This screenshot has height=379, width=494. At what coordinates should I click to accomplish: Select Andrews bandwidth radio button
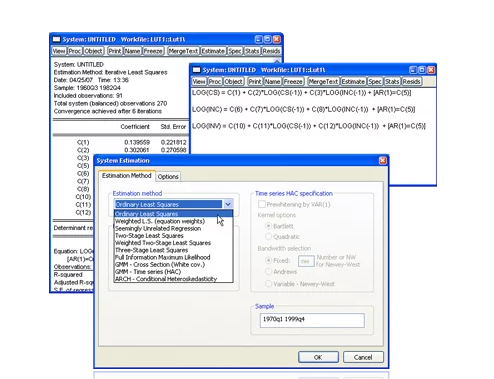(268, 272)
